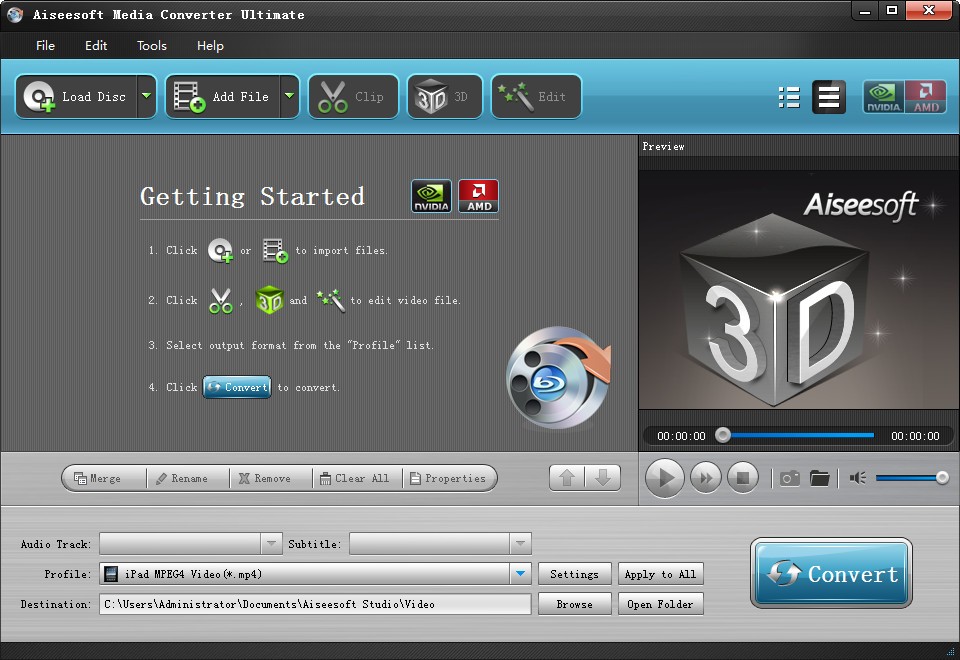Screen dimensions: 960x660
Task: Click the profile Settings button
Action: click(x=574, y=574)
